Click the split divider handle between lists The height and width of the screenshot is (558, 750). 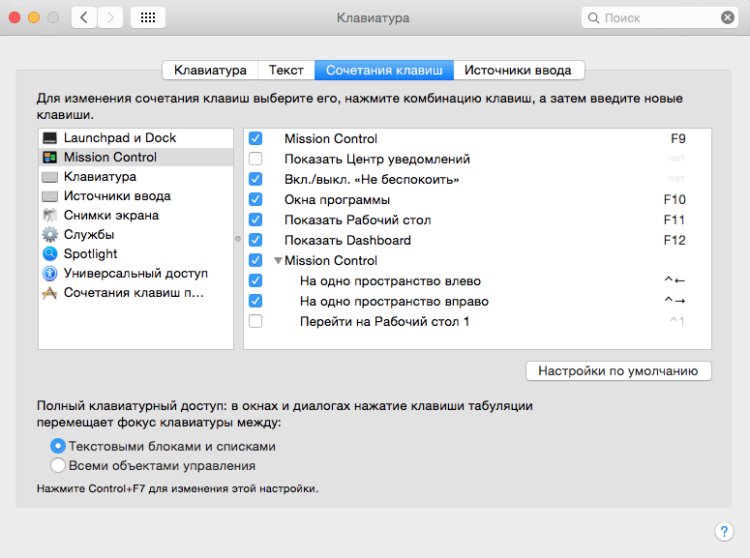238,239
